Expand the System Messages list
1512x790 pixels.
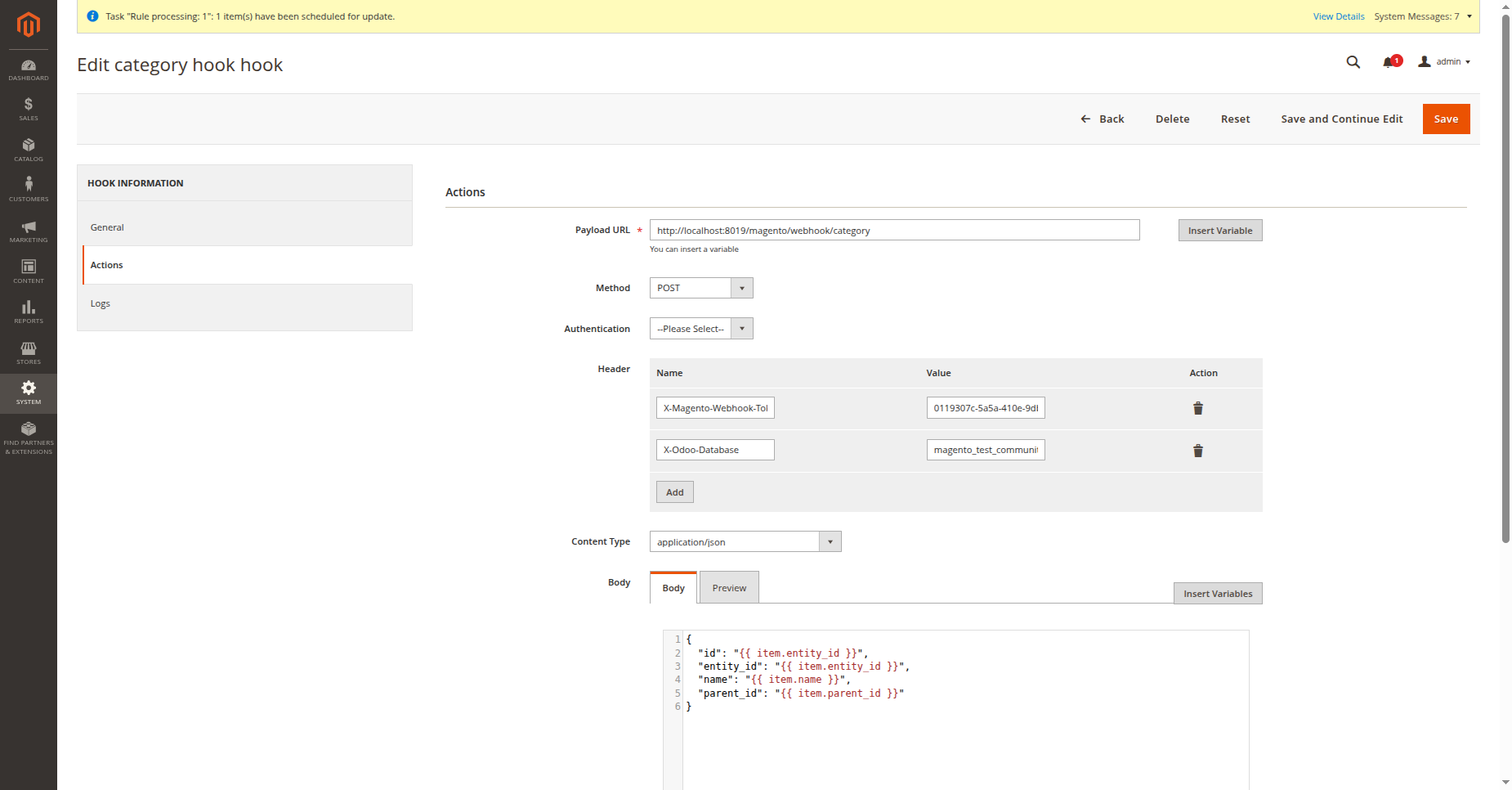1423,16
